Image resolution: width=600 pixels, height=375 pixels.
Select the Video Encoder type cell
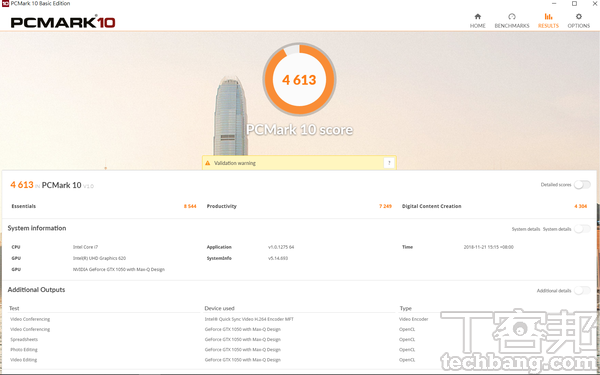414,319
